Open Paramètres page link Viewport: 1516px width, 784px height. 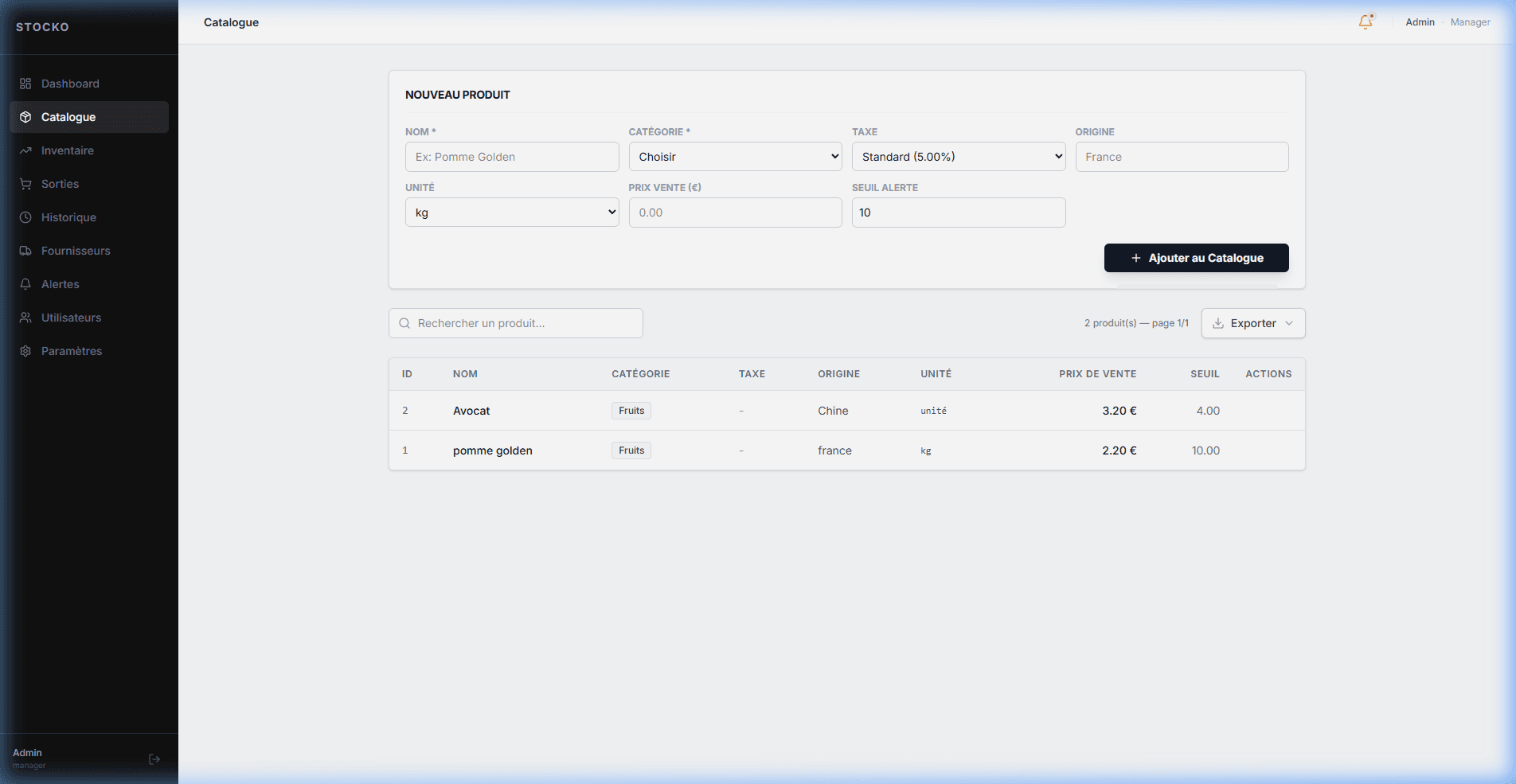(x=89, y=351)
